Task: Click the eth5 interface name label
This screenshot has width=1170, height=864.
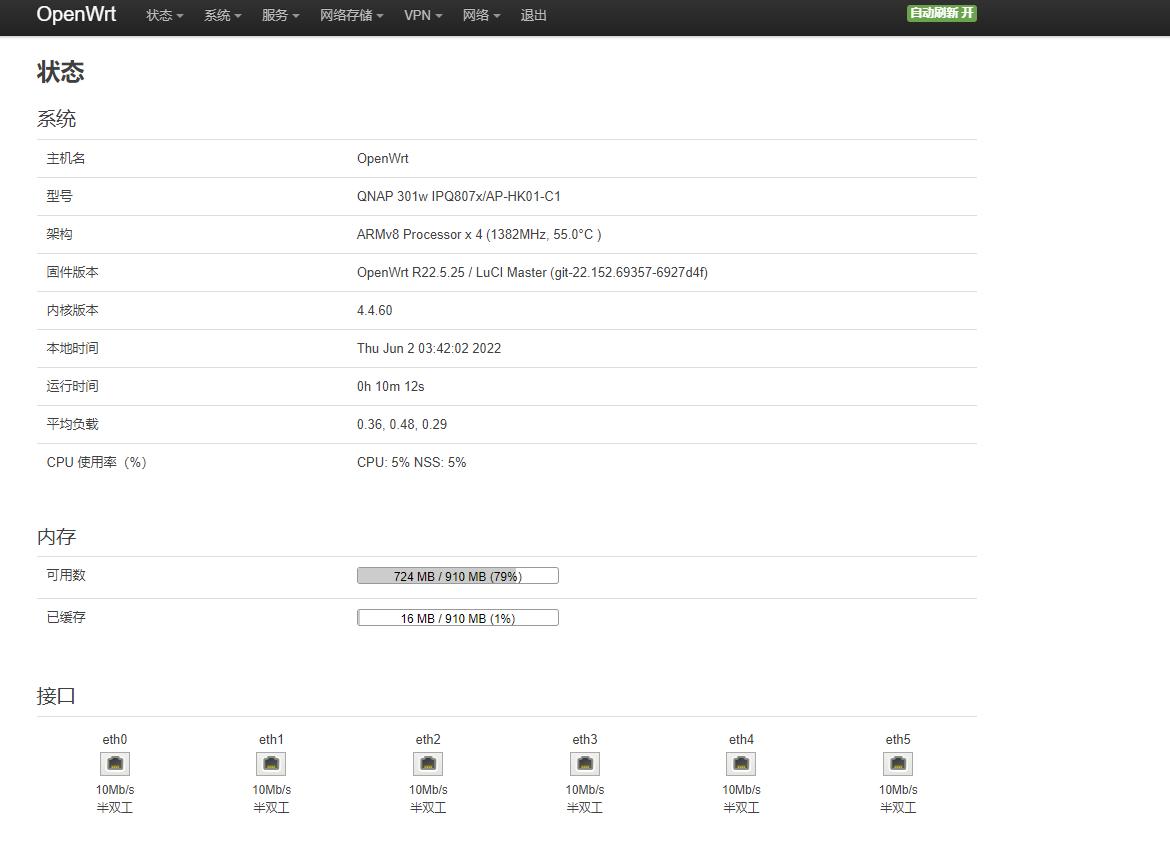Action: pyautogui.click(x=898, y=739)
